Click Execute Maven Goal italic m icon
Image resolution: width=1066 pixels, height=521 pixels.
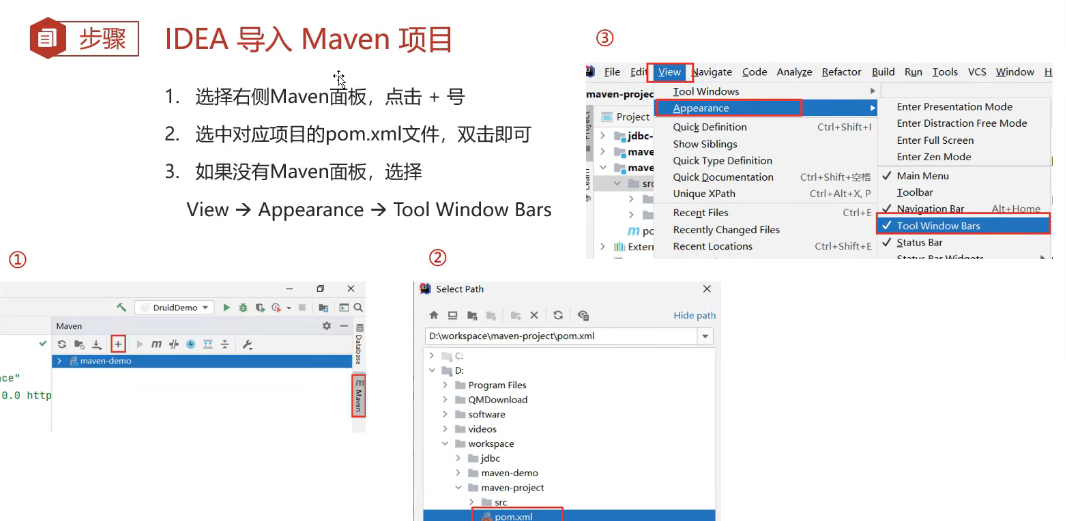tap(156, 344)
